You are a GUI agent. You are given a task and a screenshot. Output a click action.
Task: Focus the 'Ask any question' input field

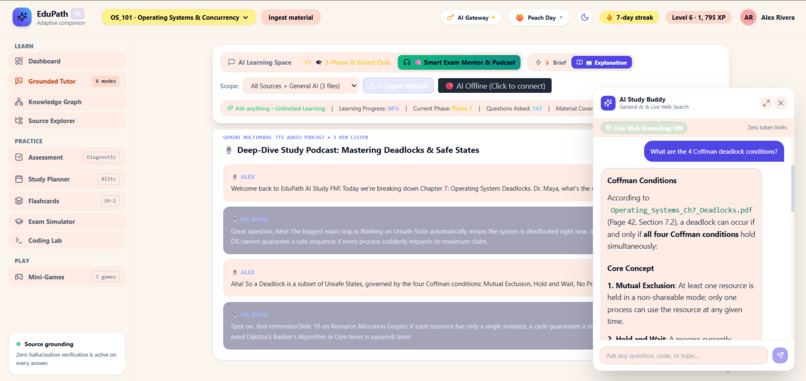click(683, 355)
